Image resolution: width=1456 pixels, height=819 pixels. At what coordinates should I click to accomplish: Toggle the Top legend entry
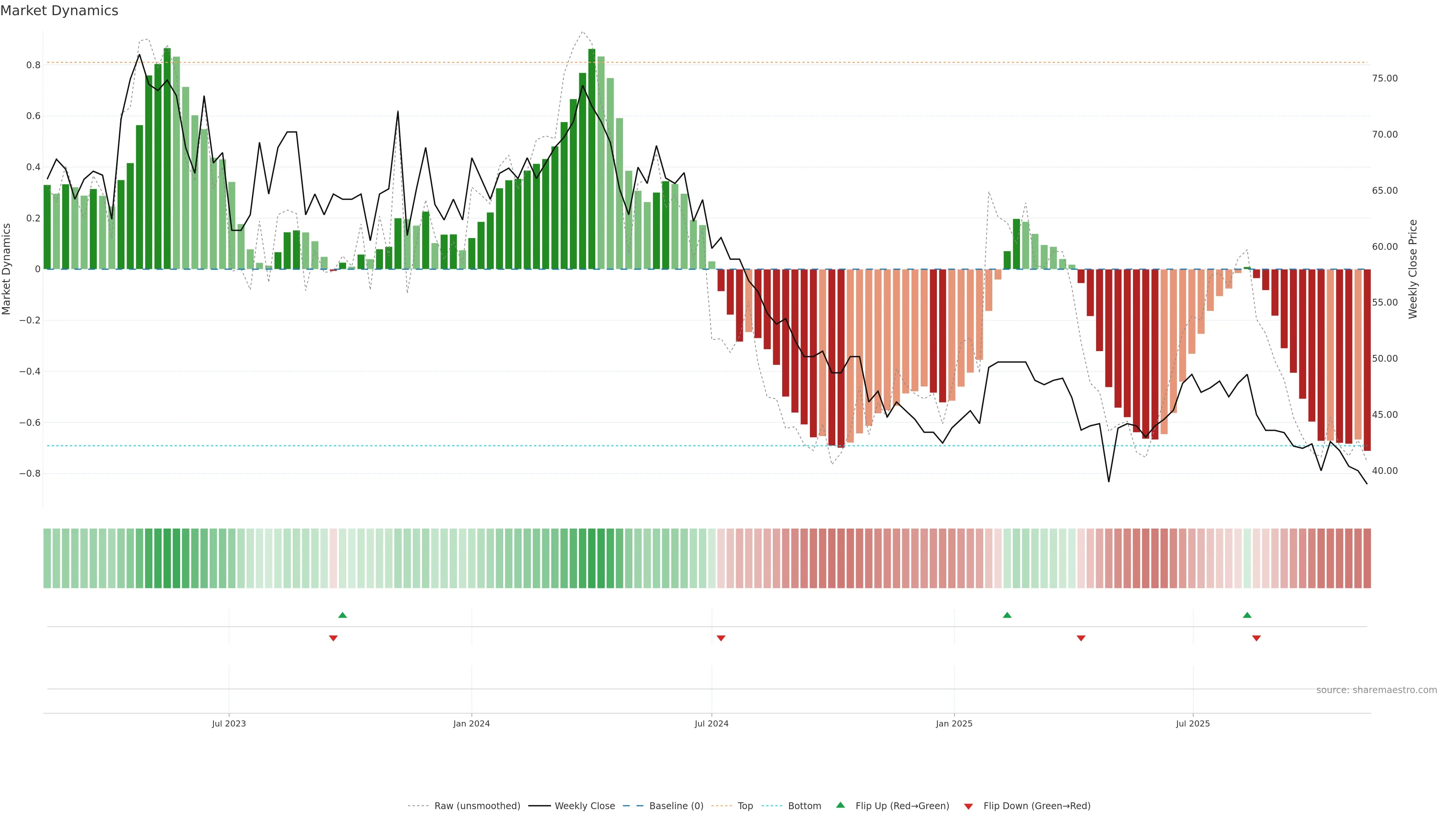pos(745,806)
